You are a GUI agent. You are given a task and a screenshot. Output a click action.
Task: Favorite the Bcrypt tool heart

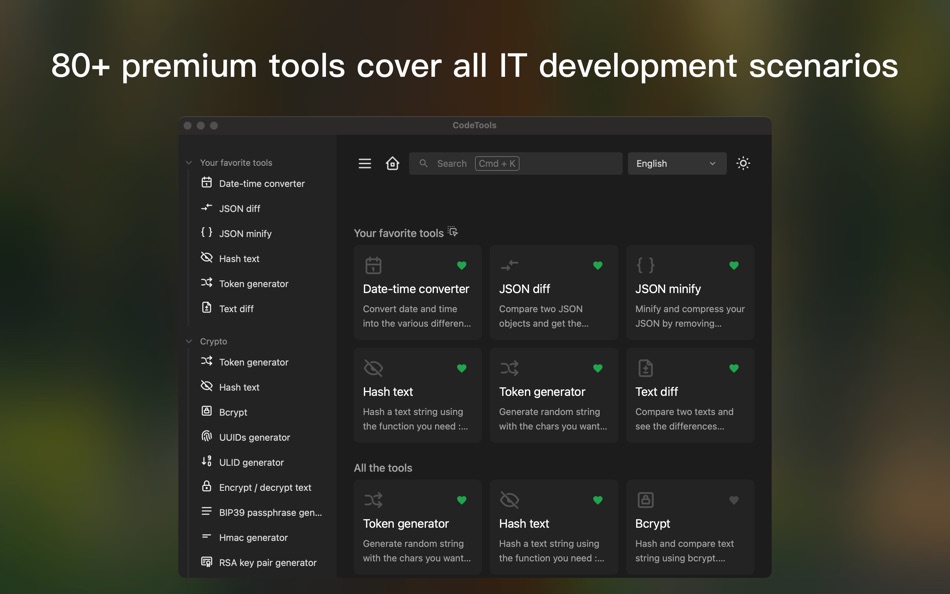pos(733,500)
